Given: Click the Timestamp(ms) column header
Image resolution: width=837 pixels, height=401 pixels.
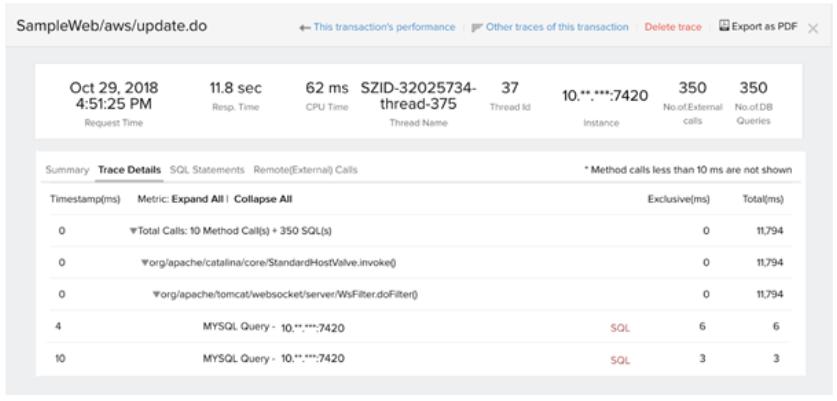Looking at the screenshot, I should click(85, 199).
